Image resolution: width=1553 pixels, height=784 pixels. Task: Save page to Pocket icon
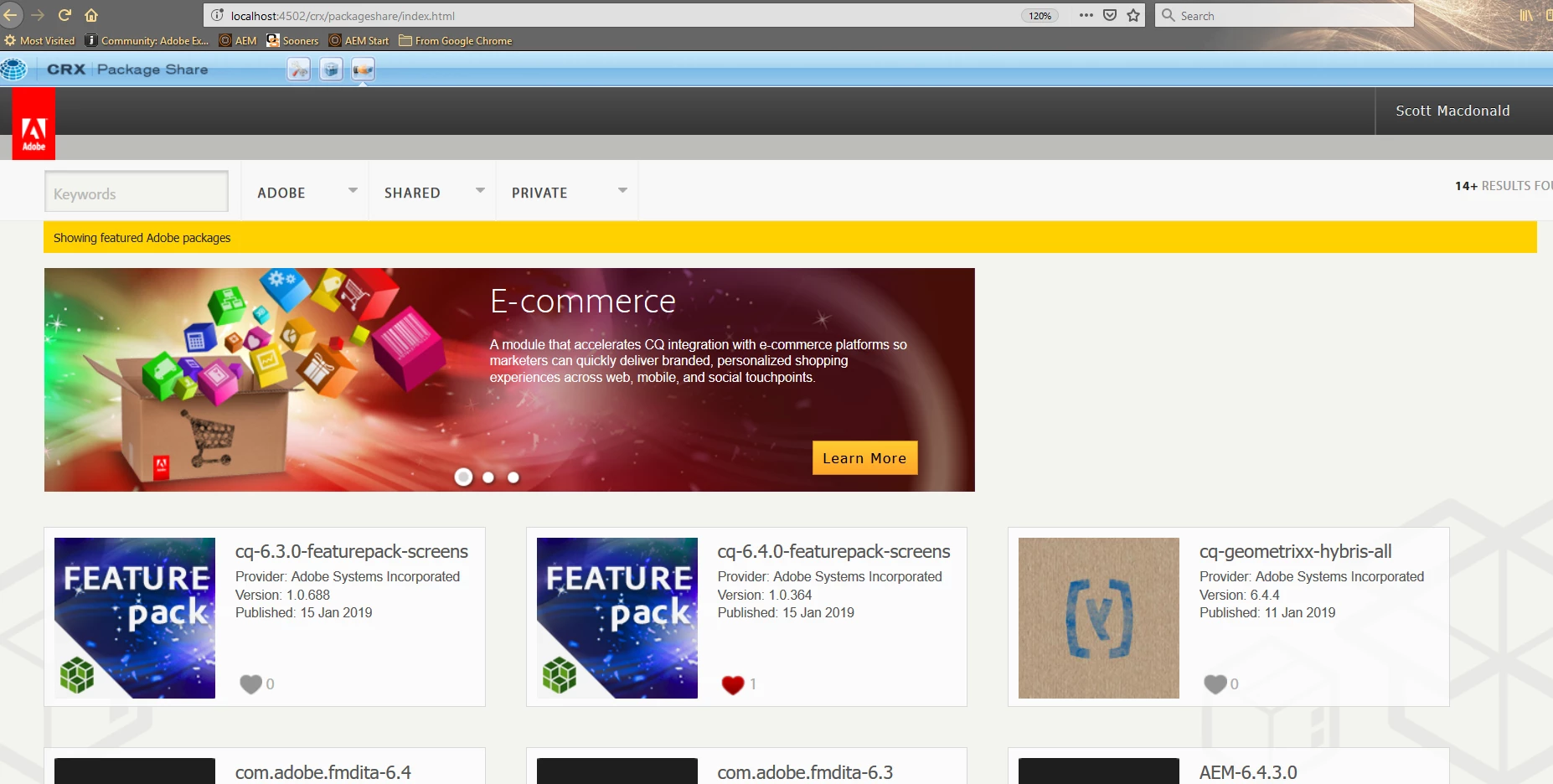(x=1110, y=15)
